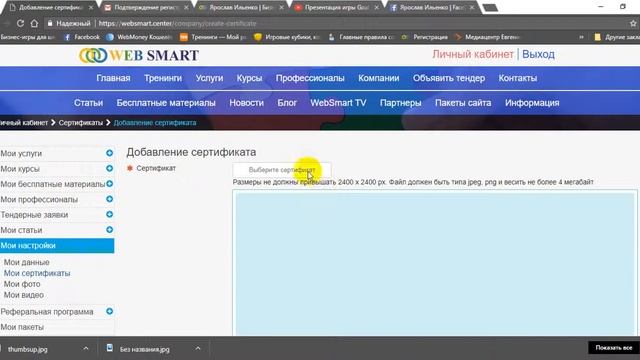Open WebMoney Кошелёк bookmark
Viewport: 640px width, 360px height.
coord(139,37)
